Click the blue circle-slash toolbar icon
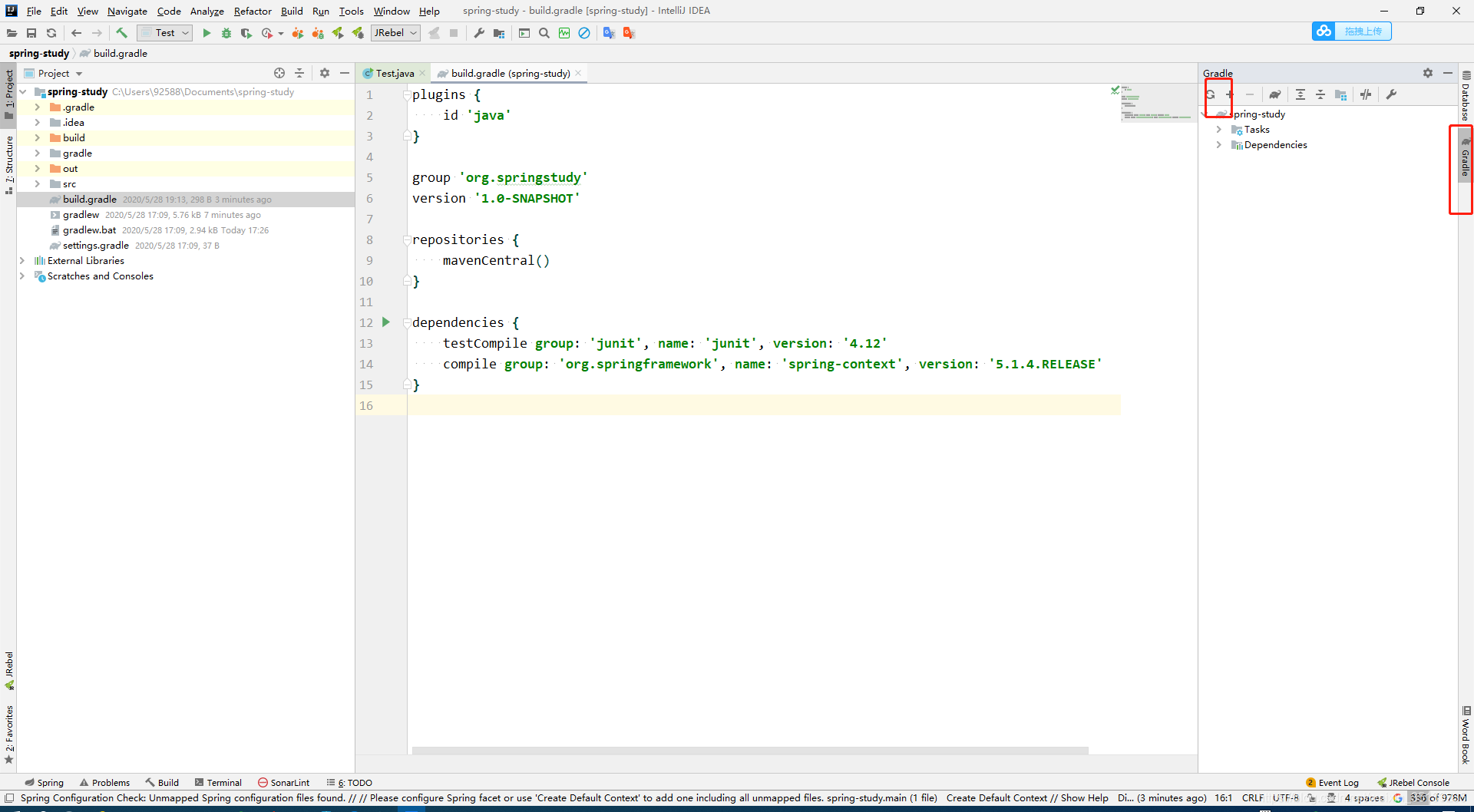 point(584,33)
